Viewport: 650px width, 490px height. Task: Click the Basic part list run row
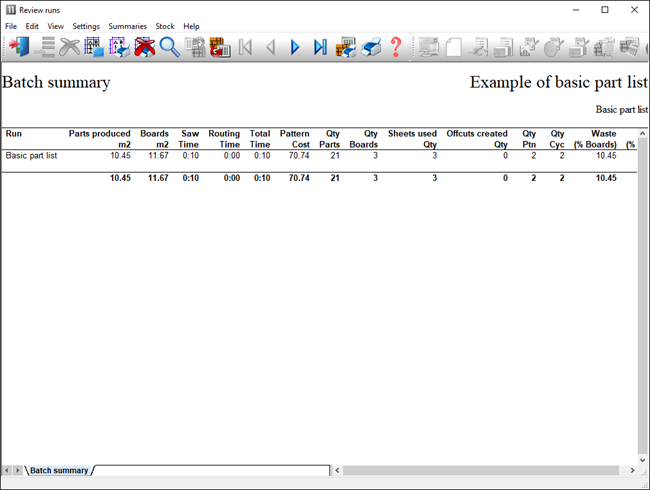pyautogui.click(x=30, y=156)
